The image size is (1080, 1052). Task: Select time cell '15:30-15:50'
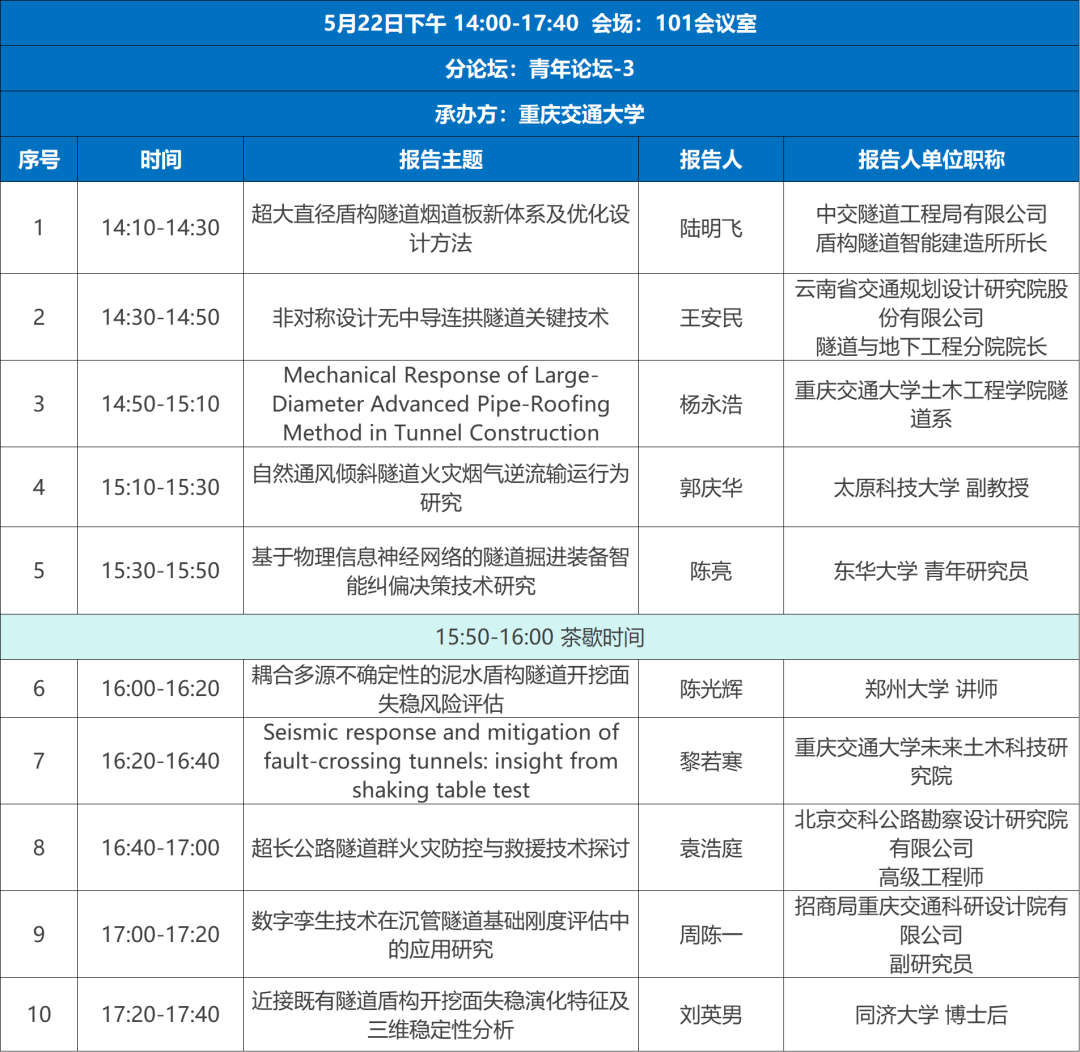(160, 570)
